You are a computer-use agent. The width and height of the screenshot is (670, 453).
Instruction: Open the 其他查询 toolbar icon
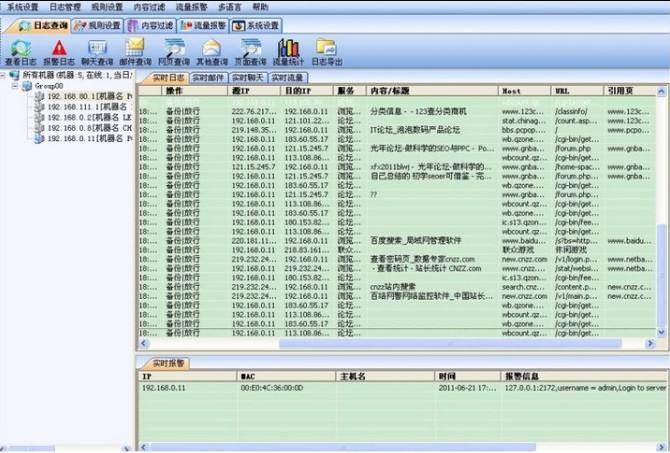pyautogui.click(x=212, y=52)
